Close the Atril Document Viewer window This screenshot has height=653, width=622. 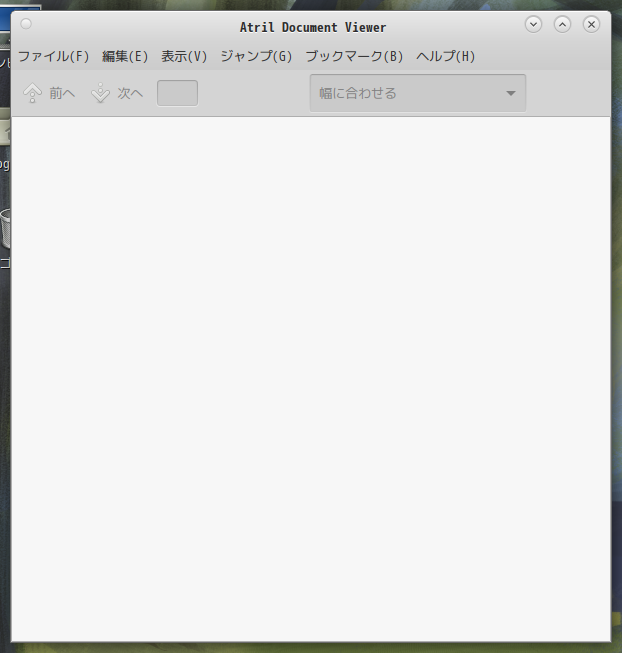point(591,24)
